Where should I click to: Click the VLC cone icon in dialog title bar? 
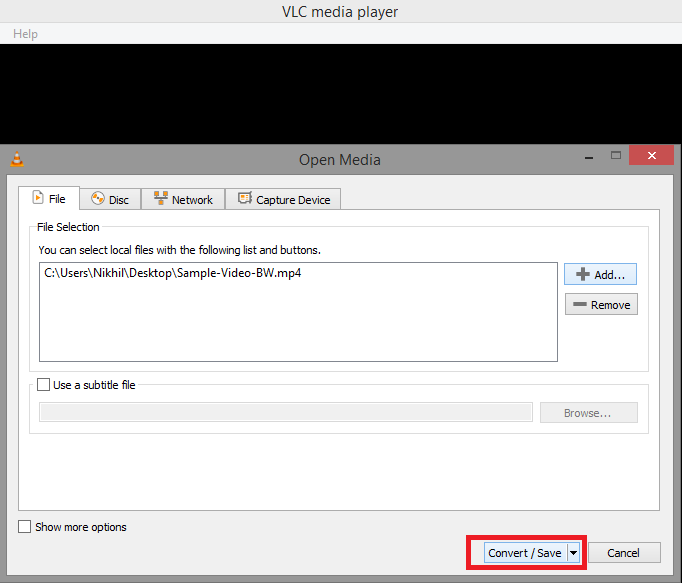16,160
